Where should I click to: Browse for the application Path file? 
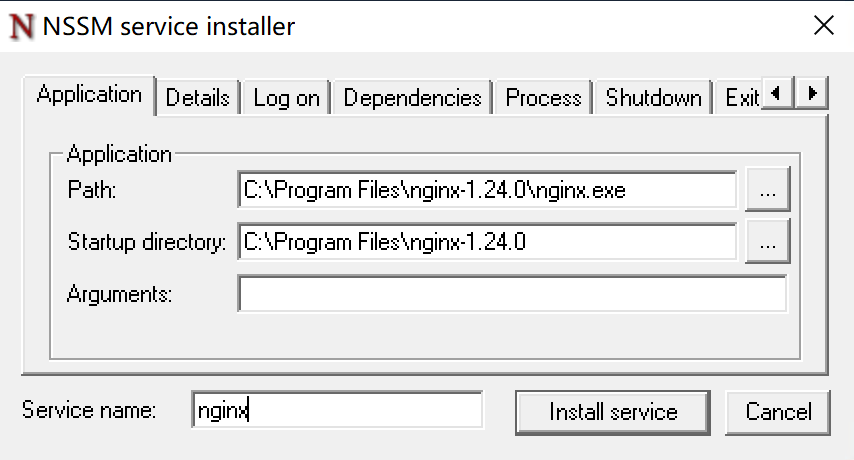(x=767, y=189)
